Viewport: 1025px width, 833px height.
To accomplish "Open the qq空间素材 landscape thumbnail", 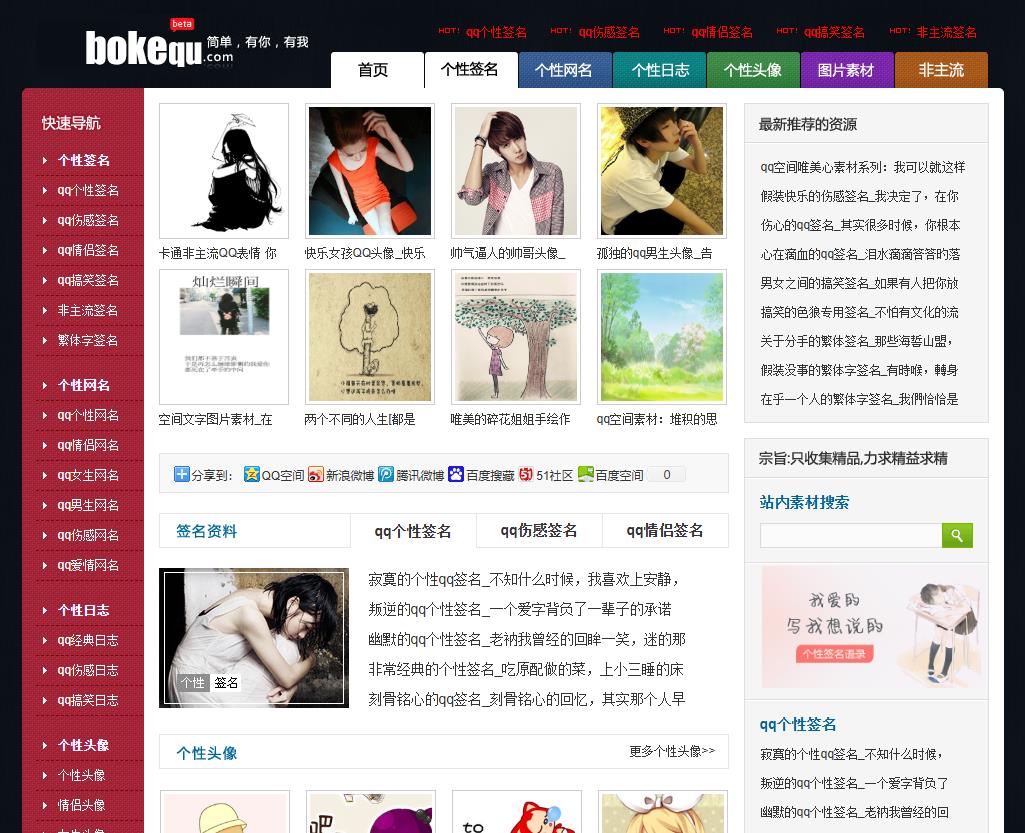I will [662, 337].
